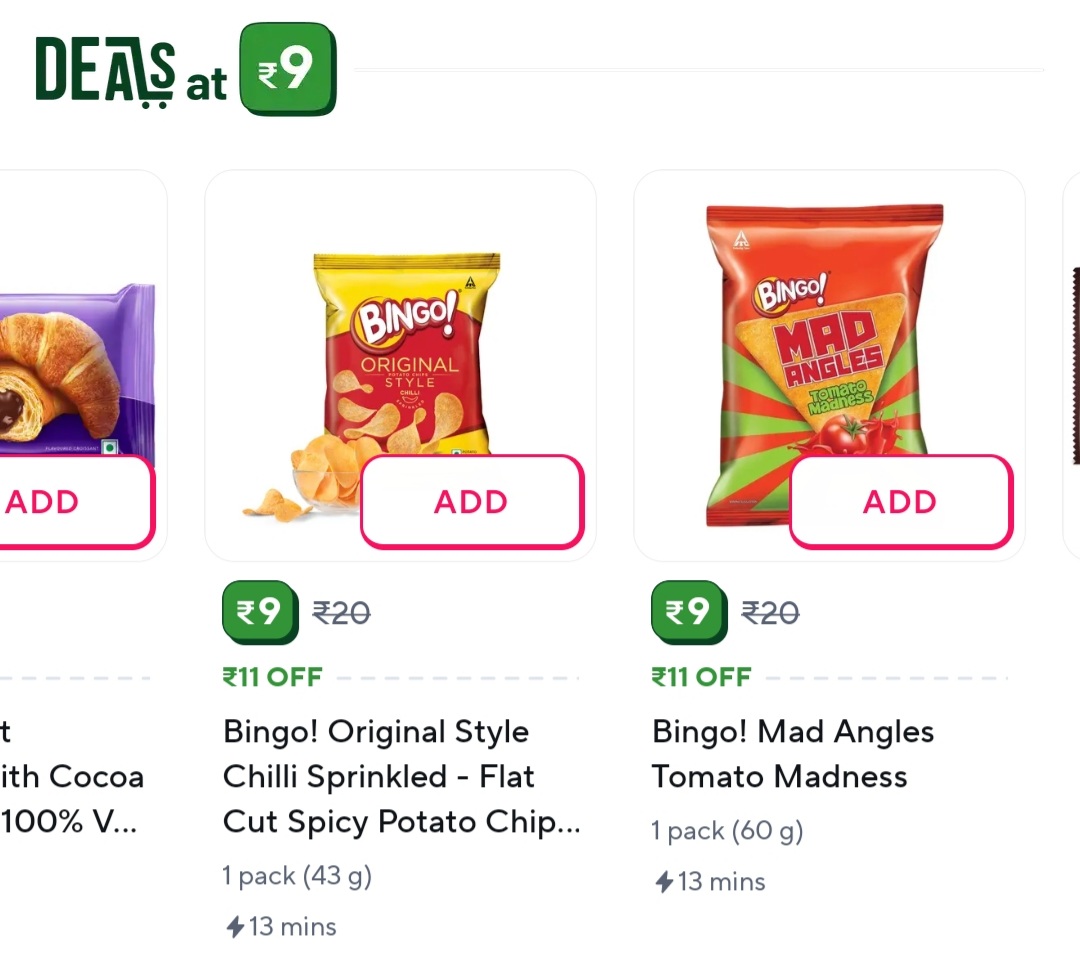Add Bingo Mad Angles to cart
This screenshot has width=1080, height=964.
[x=900, y=502]
